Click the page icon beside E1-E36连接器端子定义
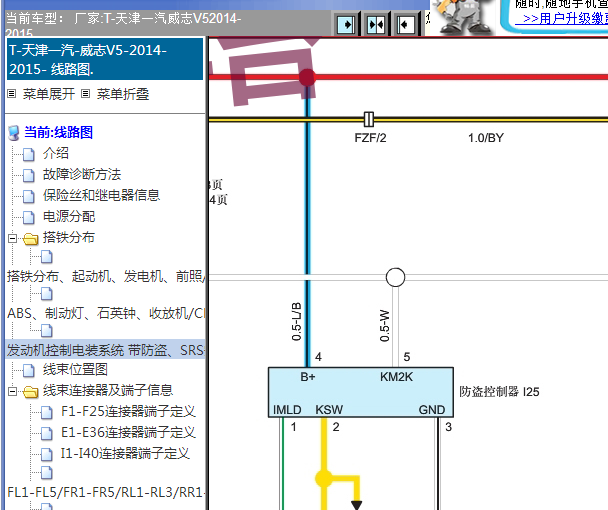The width and height of the screenshot is (608, 510). coord(47,433)
